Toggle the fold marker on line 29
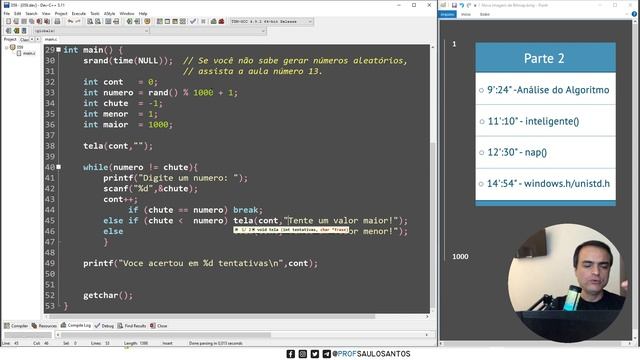The image size is (640, 360). (58, 50)
